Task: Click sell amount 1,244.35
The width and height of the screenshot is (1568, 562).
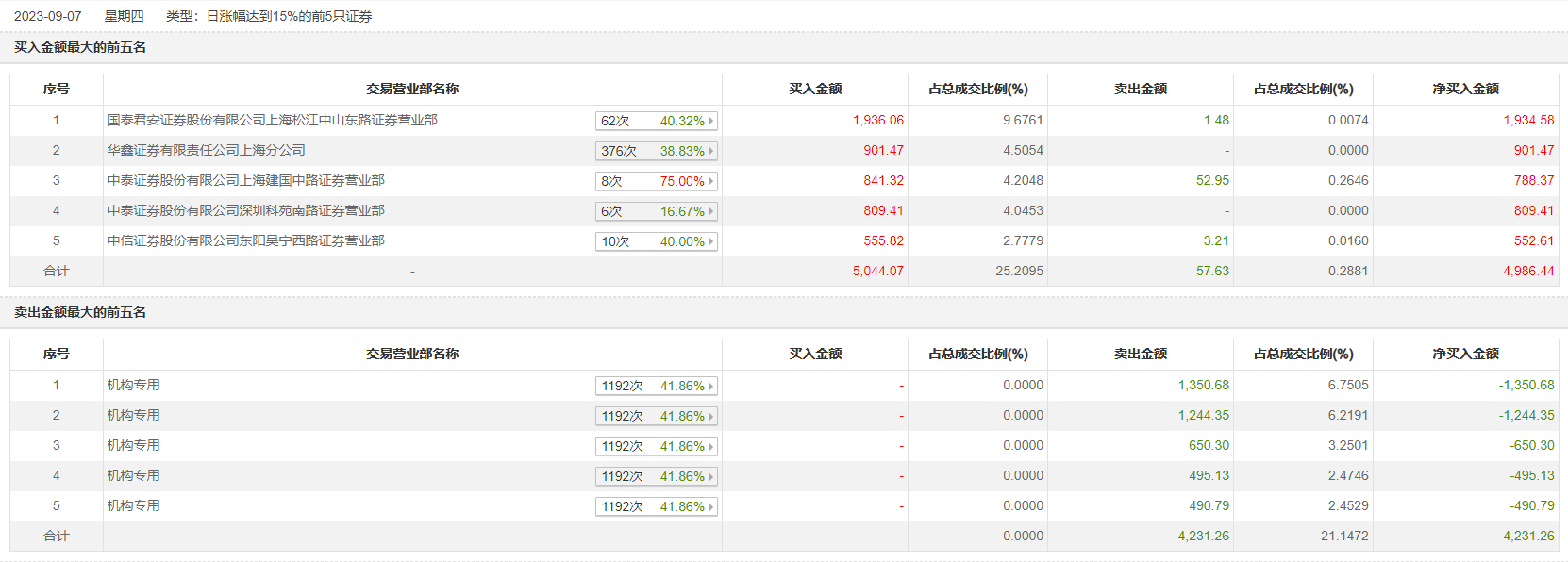Action: (1204, 415)
